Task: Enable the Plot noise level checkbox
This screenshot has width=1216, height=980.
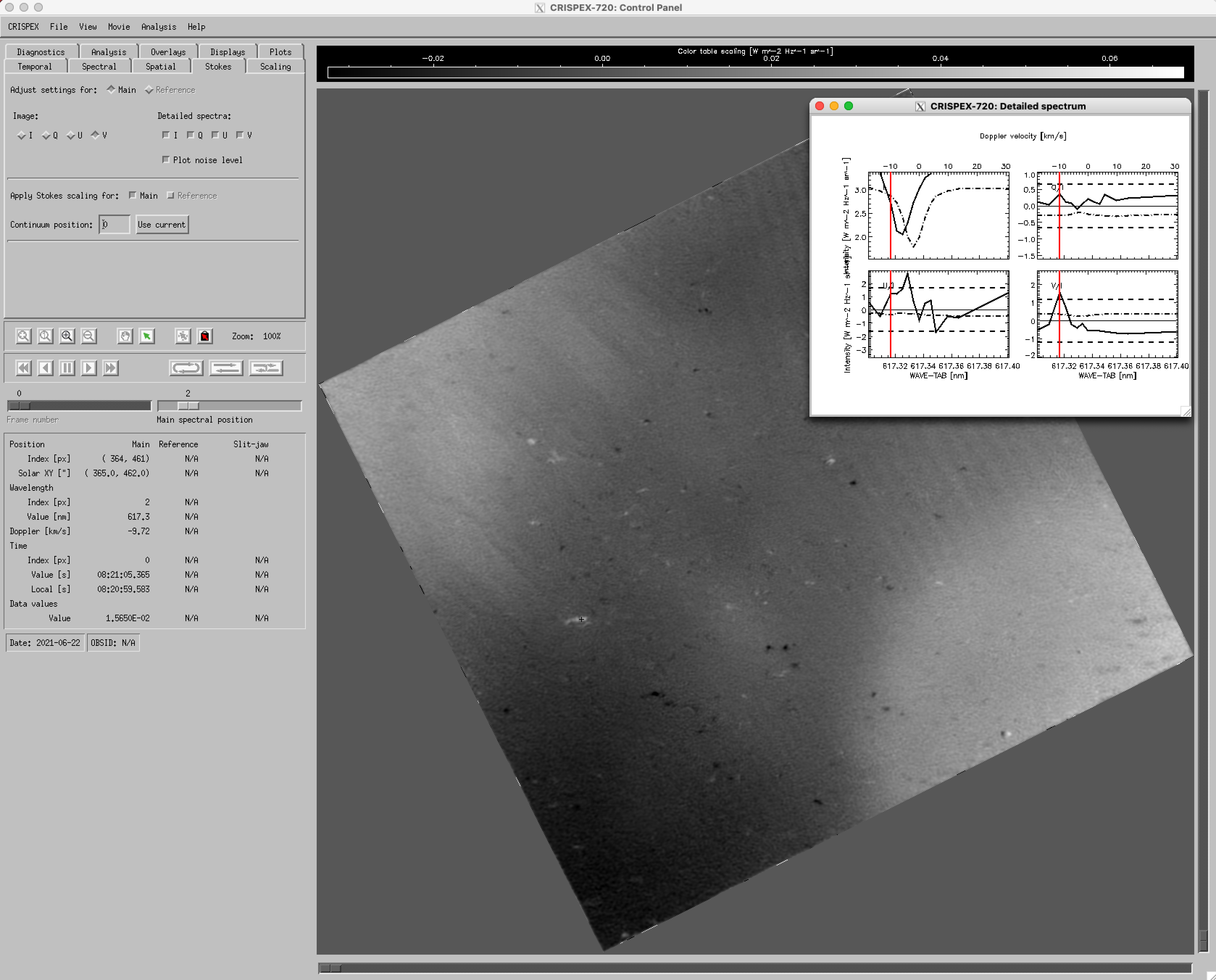Action: click(x=166, y=160)
